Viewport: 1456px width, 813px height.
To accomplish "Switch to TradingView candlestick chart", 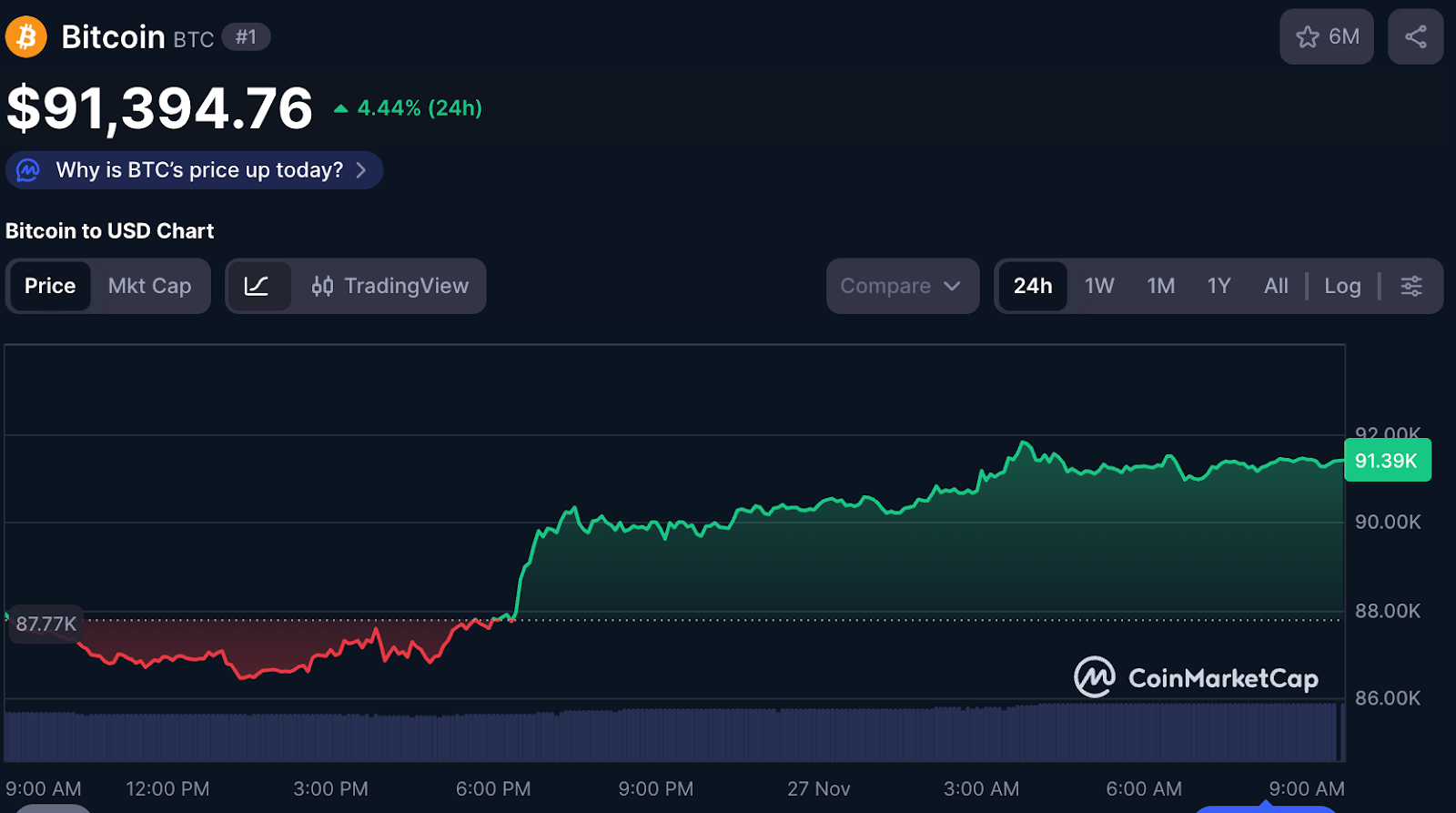I will (x=390, y=286).
